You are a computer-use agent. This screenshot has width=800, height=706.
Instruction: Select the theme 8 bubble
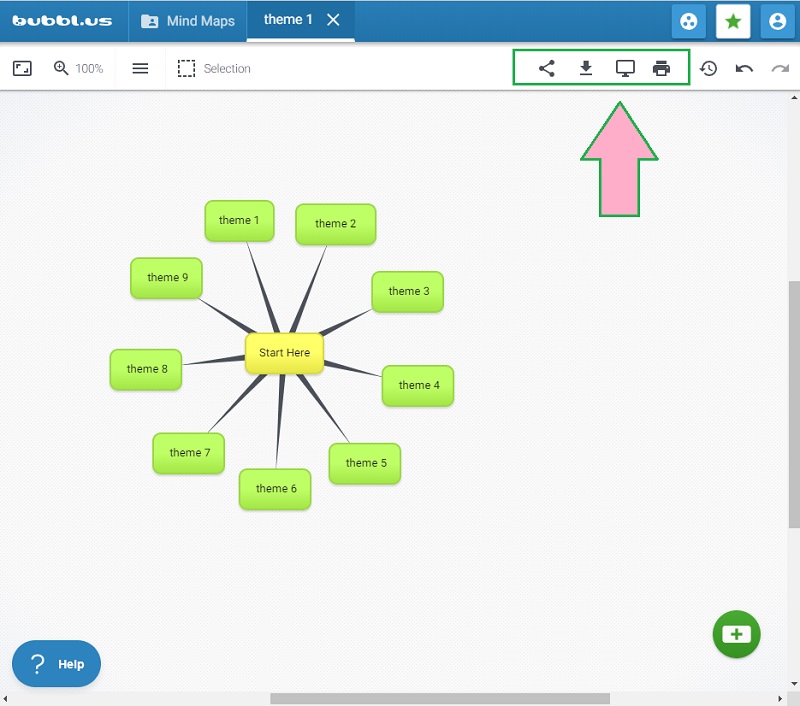146,369
